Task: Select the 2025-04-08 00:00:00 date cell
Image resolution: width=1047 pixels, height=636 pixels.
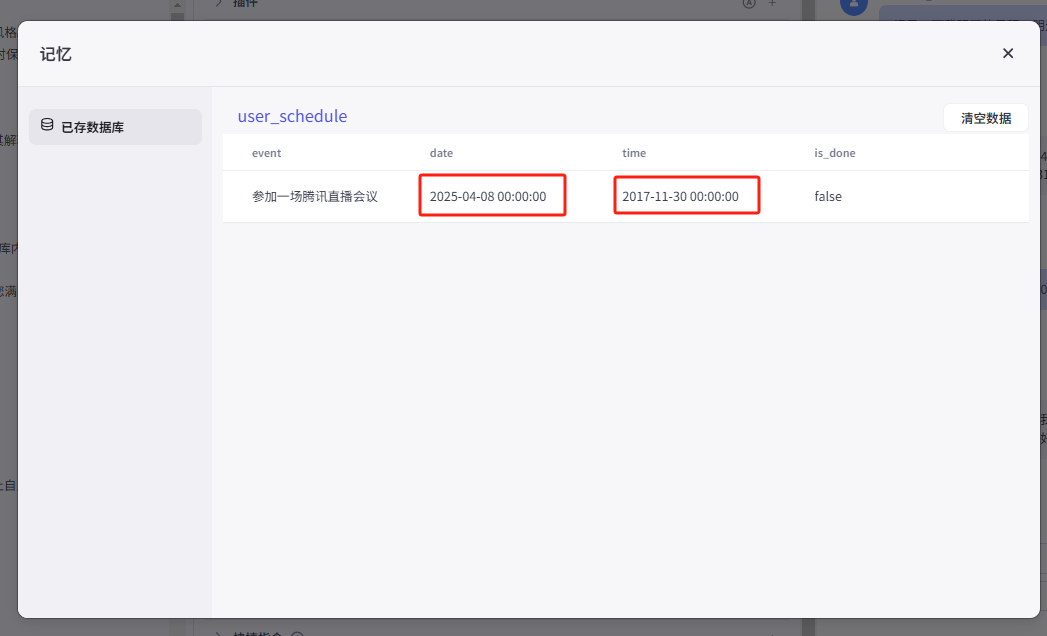Action: click(x=488, y=197)
